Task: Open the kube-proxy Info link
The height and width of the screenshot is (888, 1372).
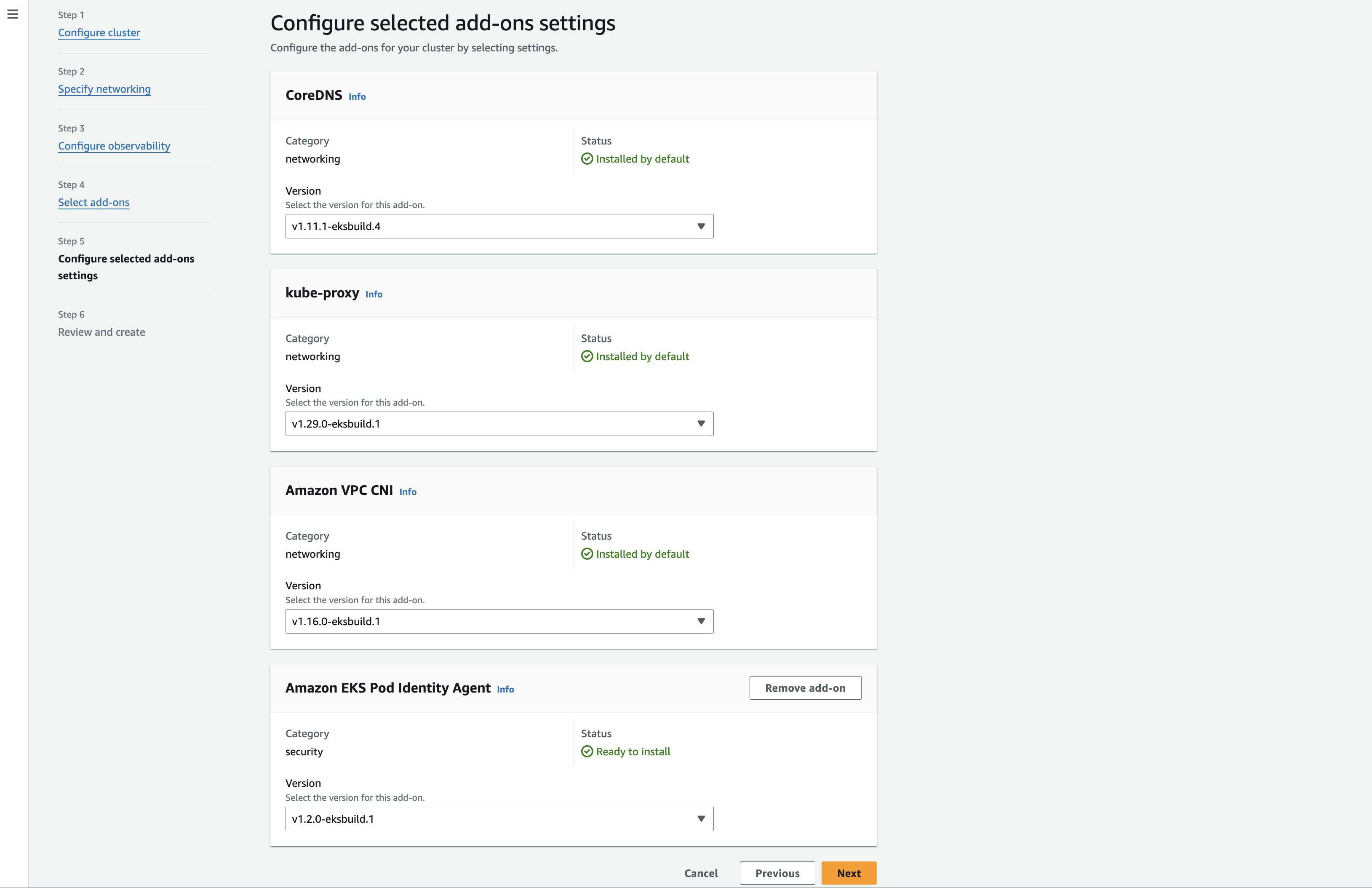Action: [373, 294]
